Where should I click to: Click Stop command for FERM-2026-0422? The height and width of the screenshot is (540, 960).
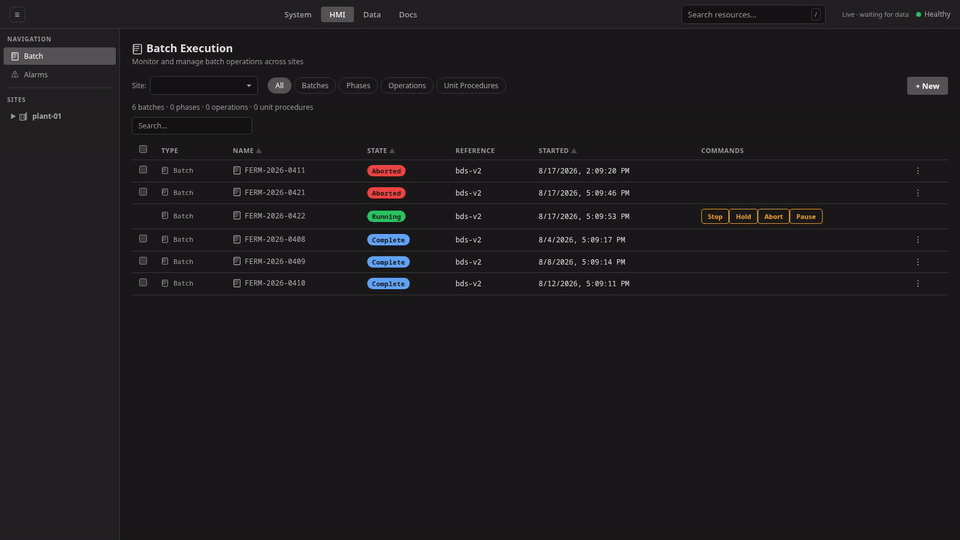click(x=714, y=217)
